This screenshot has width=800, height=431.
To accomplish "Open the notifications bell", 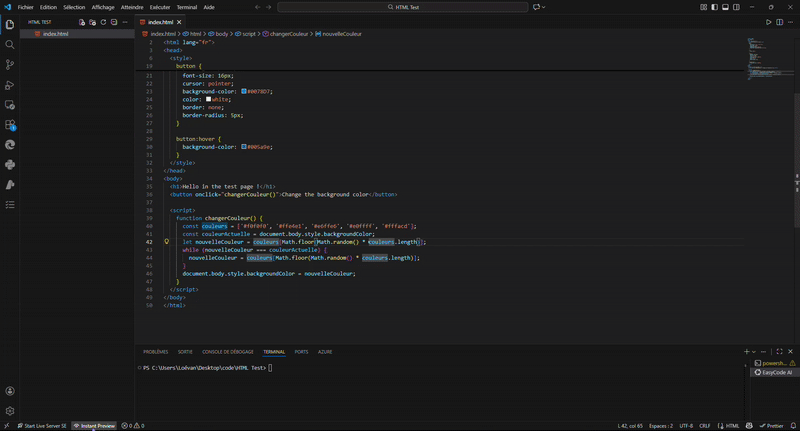I will pos(793,426).
